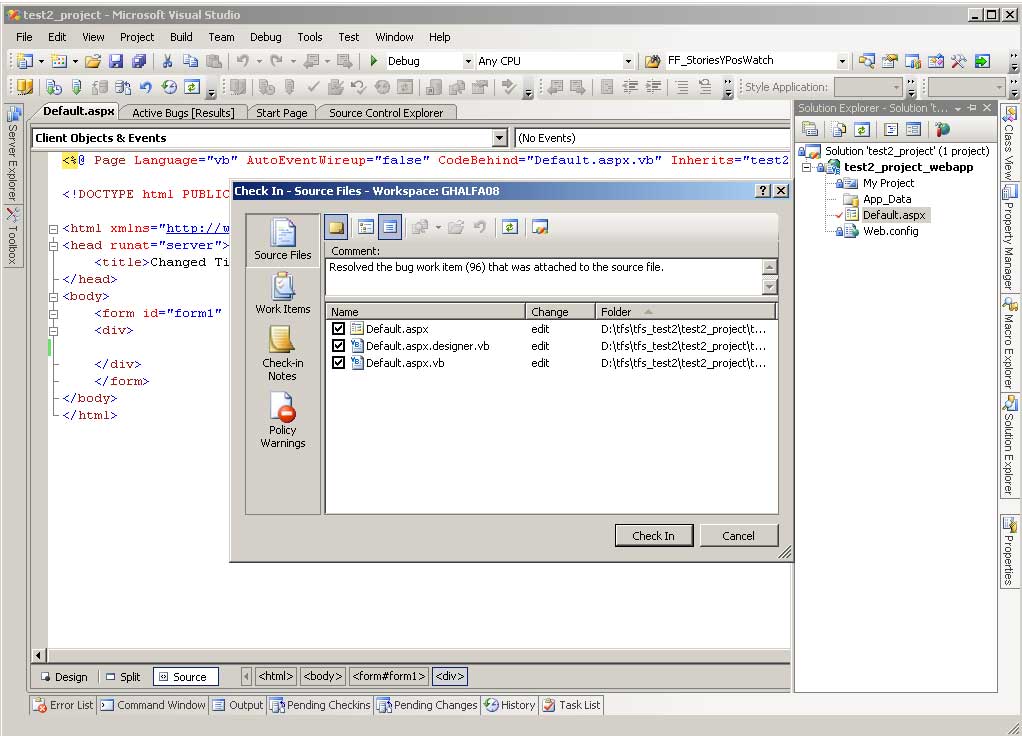Screen dimensions: 1022x736
Task: Open the Pending Changes bottom panel tab
Action: [427, 705]
